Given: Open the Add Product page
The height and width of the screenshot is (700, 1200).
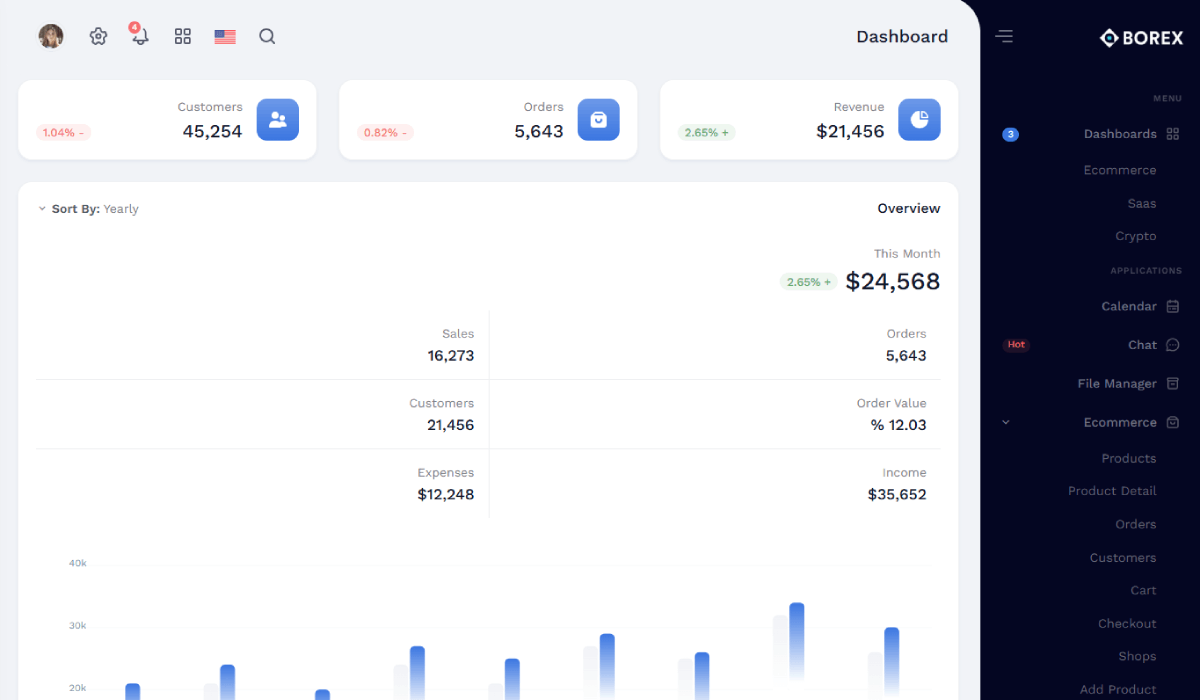Looking at the screenshot, I should coord(1118,689).
